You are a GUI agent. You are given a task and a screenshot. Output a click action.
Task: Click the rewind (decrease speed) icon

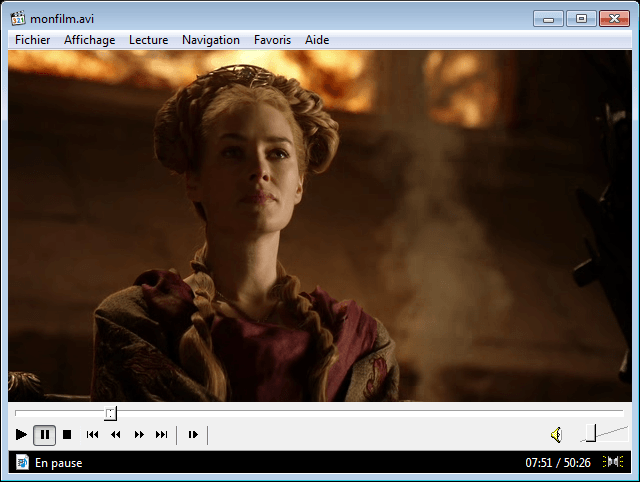[x=115, y=434]
